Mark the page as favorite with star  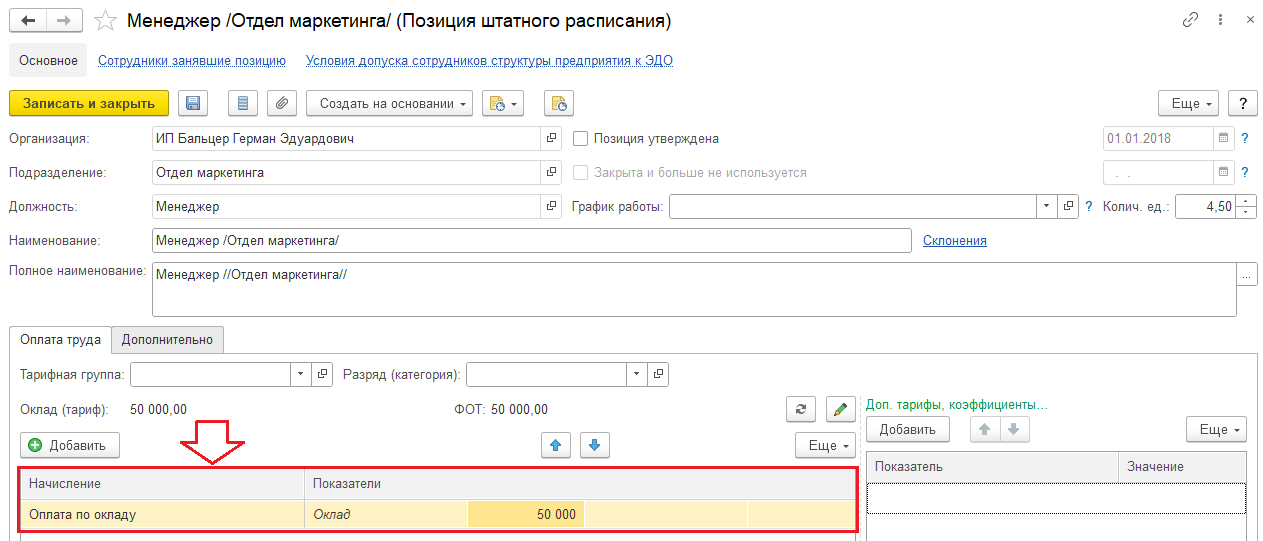[x=103, y=21]
